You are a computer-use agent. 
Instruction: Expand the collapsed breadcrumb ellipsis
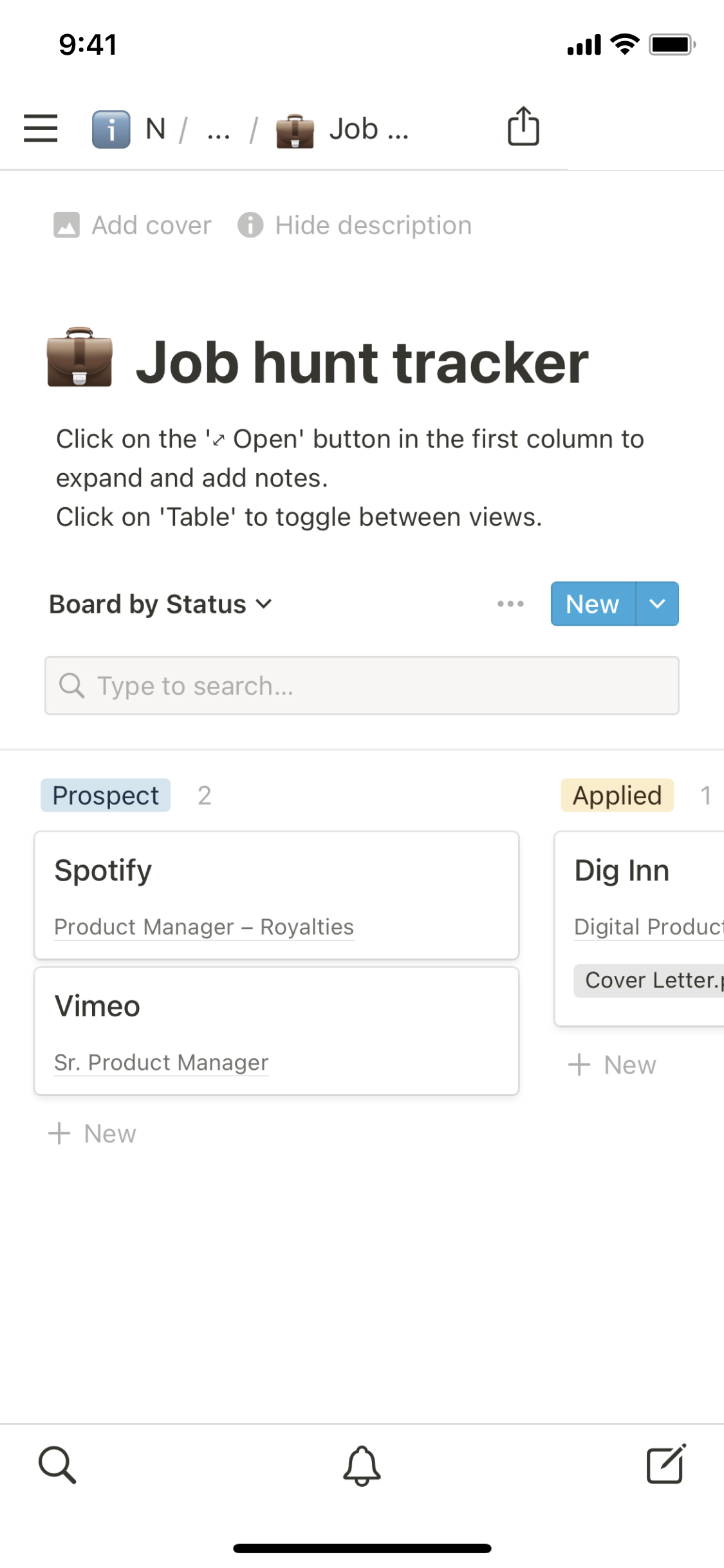click(x=219, y=131)
